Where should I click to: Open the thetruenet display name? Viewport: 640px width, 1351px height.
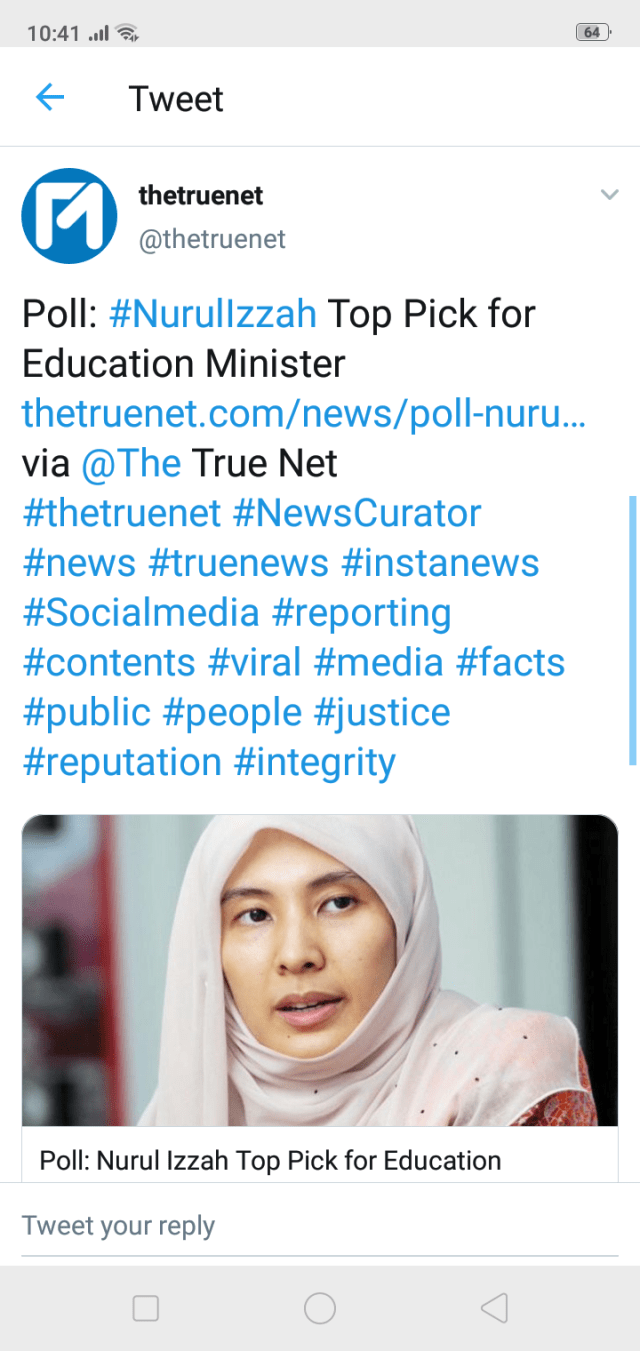(x=200, y=195)
